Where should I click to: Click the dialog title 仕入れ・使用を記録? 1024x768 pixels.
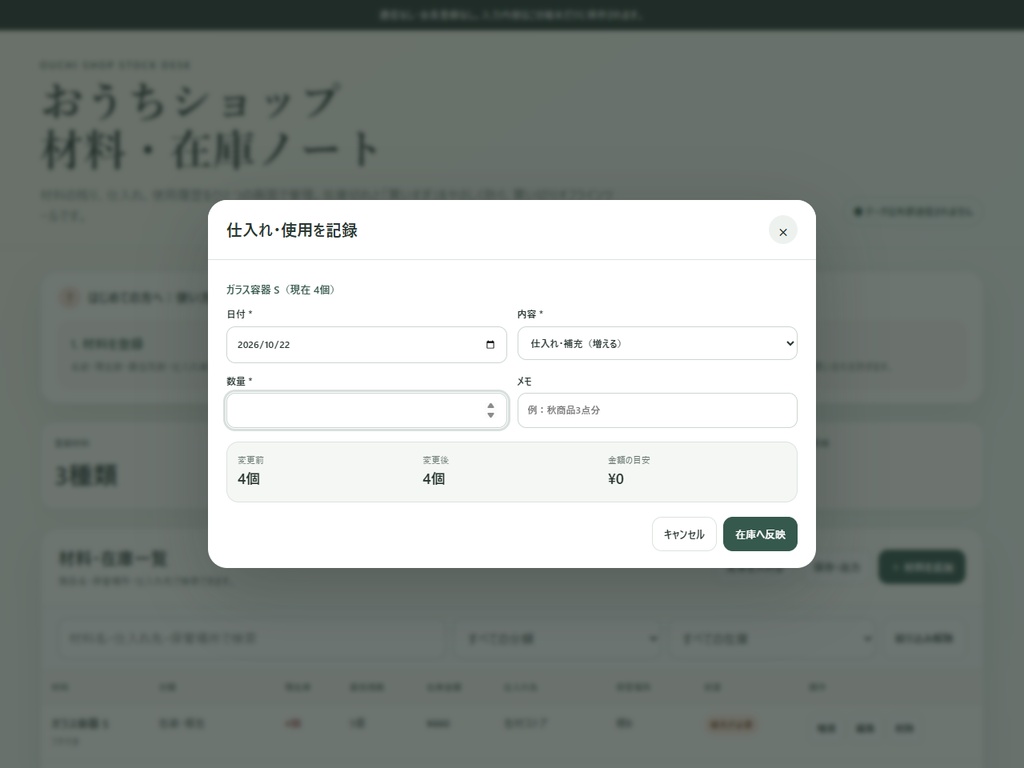coord(292,231)
